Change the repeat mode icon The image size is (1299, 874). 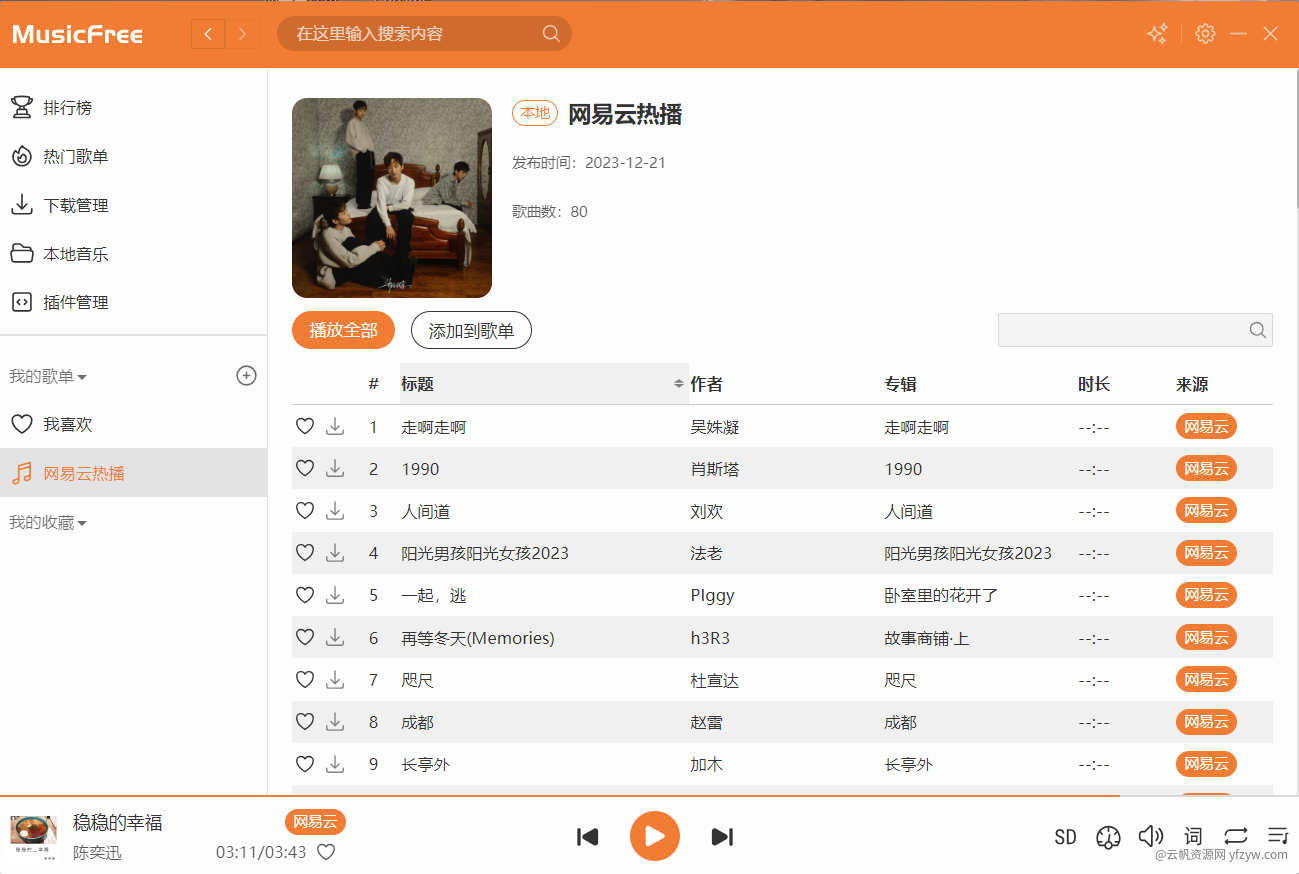tap(1235, 835)
